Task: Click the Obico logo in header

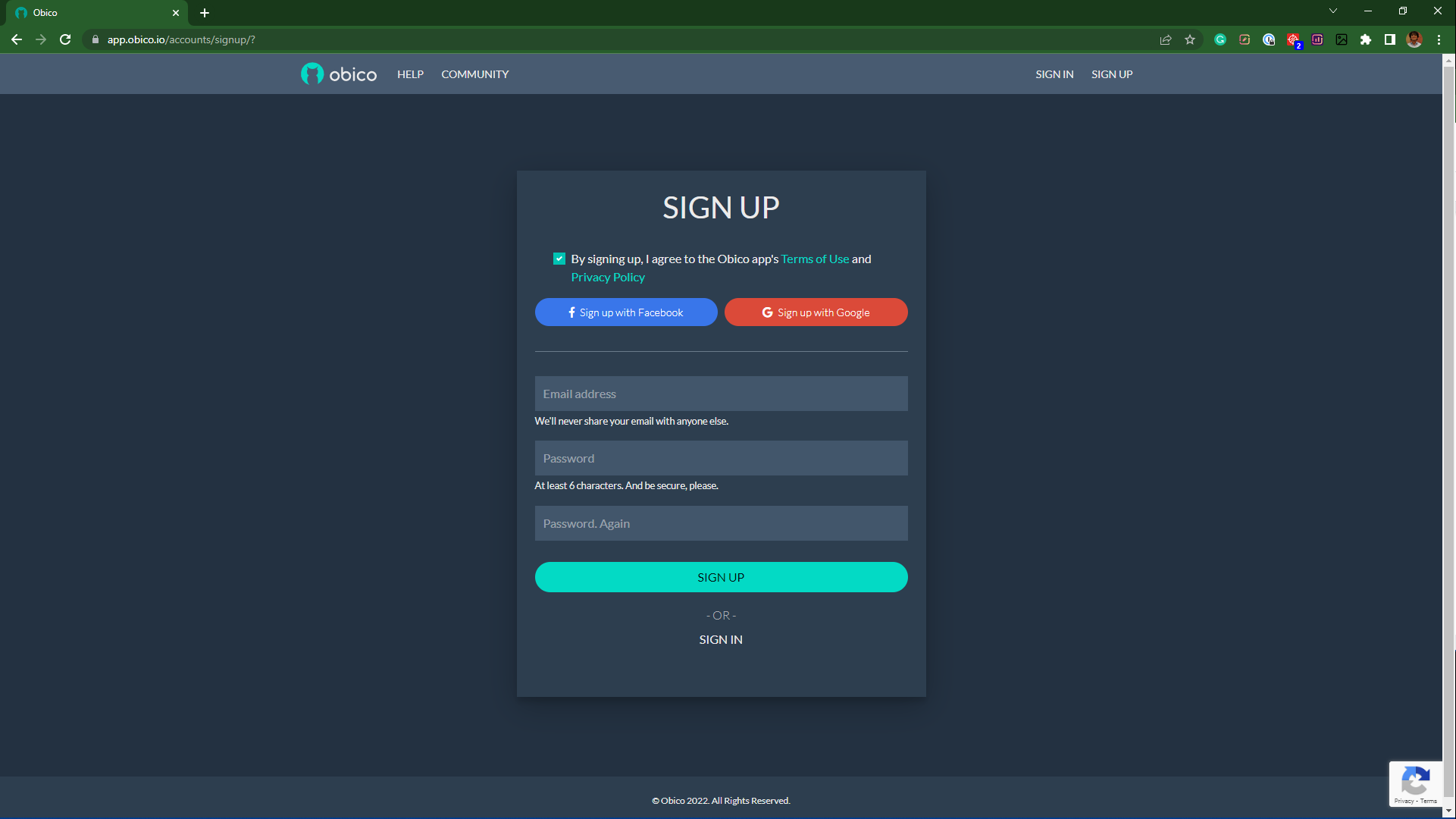Action: 339,74
